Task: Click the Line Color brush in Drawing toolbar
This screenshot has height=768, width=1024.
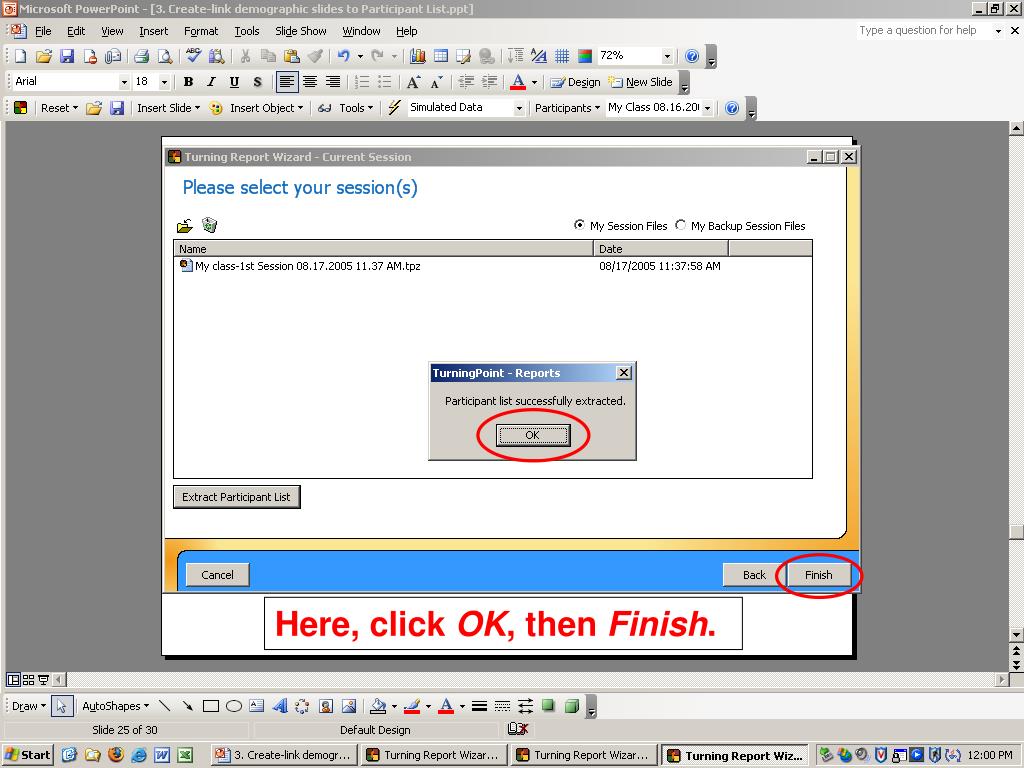Action: (412, 706)
